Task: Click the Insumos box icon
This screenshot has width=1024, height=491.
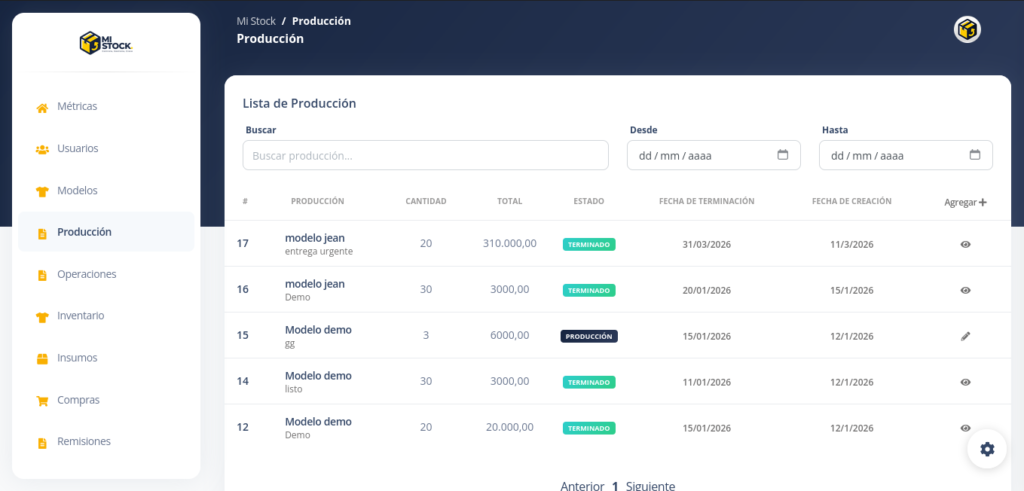Action: [x=42, y=358]
